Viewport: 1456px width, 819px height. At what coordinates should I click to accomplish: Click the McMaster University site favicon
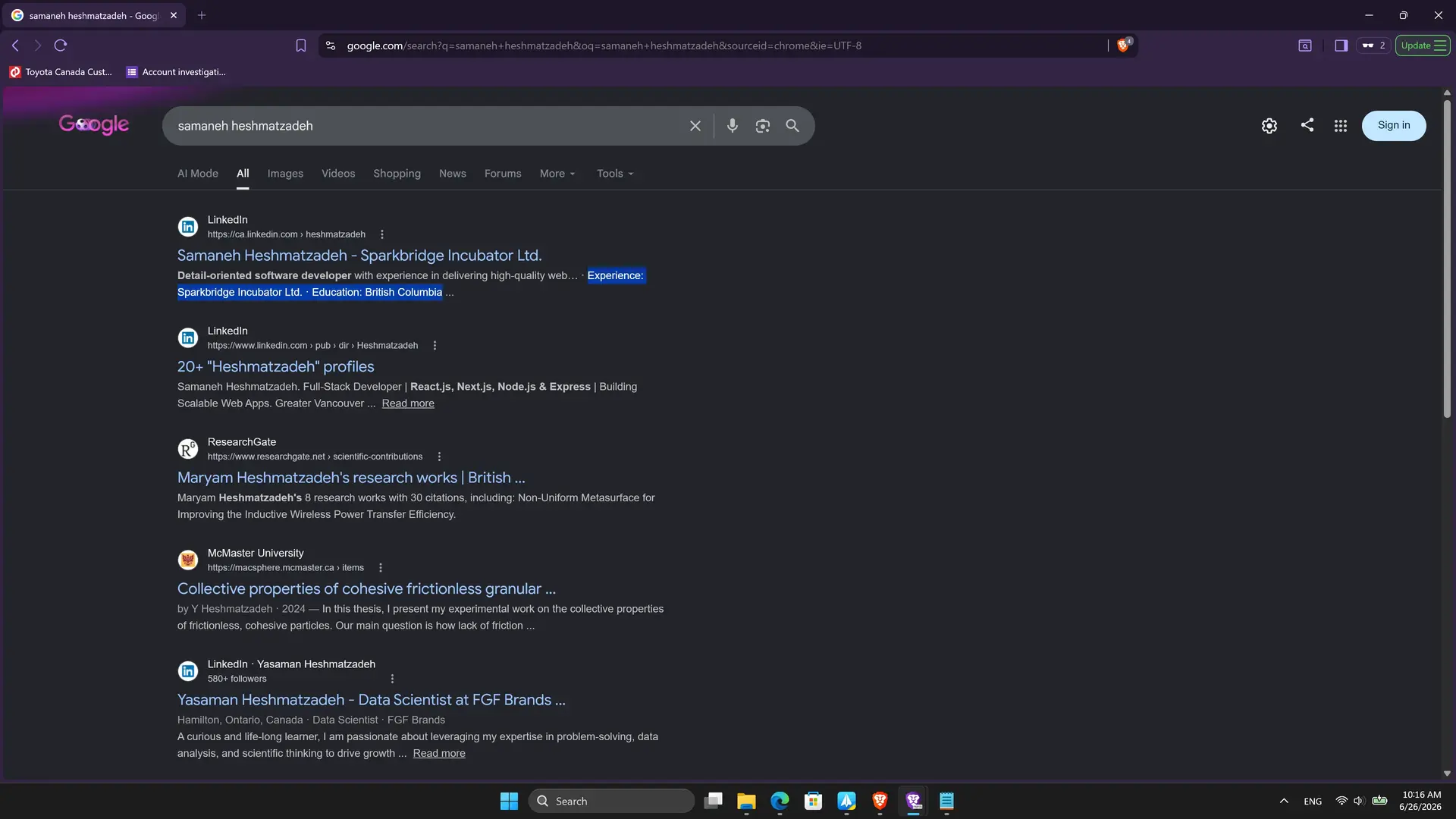tap(188, 560)
